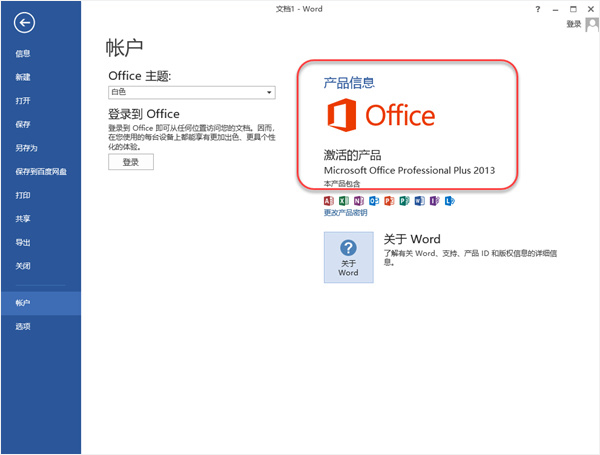Image resolution: width=600 pixels, height=455 pixels.
Task: Select 共享 in the sidebar
Action: pos(23,219)
